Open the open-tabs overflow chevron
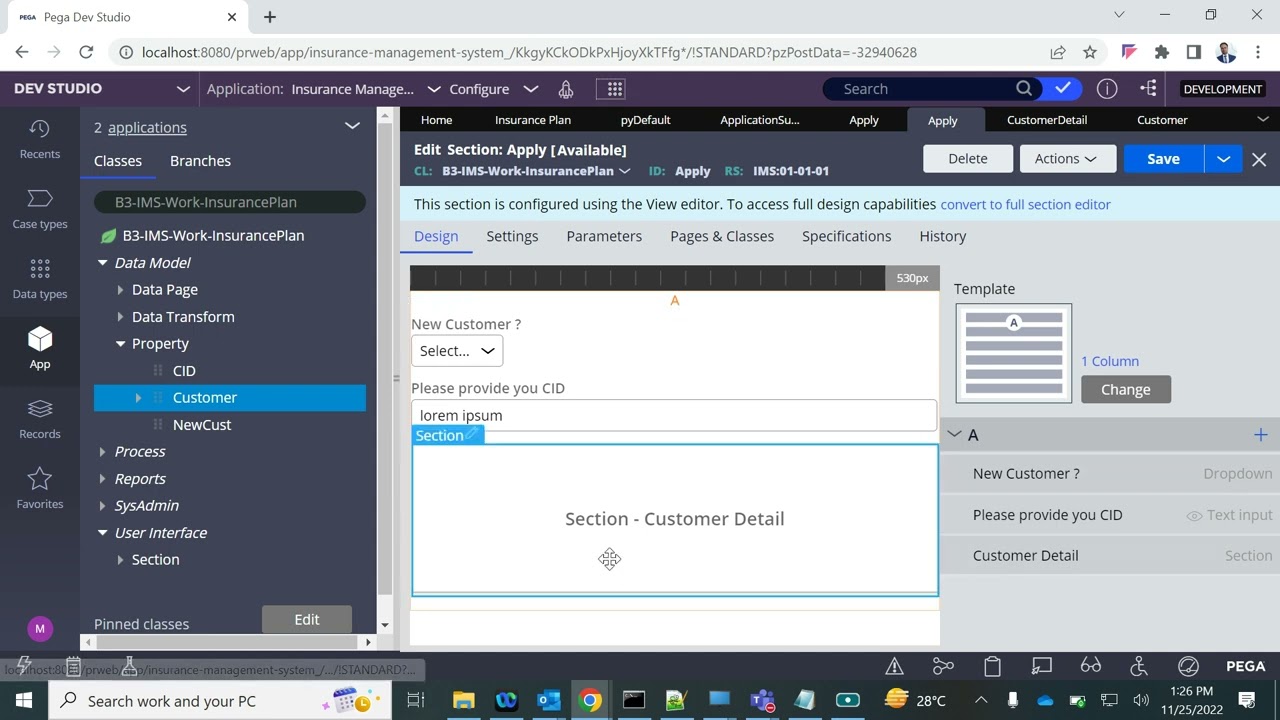1280x720 pixels. tap(1262, 119)
